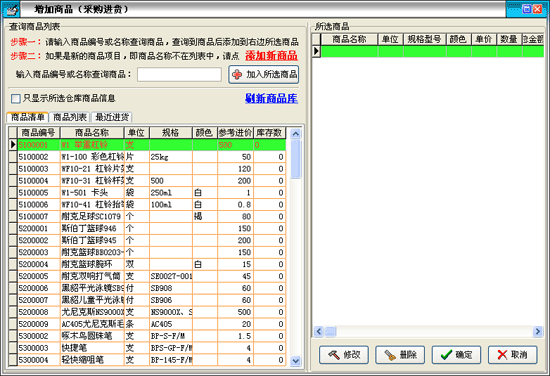Screen dimensions: 550x376
Task: Click 参考进价 column header
Action: 235,133
